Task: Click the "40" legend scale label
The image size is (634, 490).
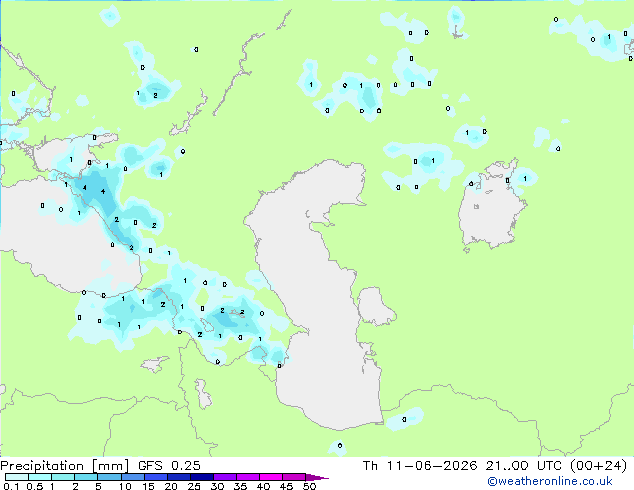Action: click(264, 486)
